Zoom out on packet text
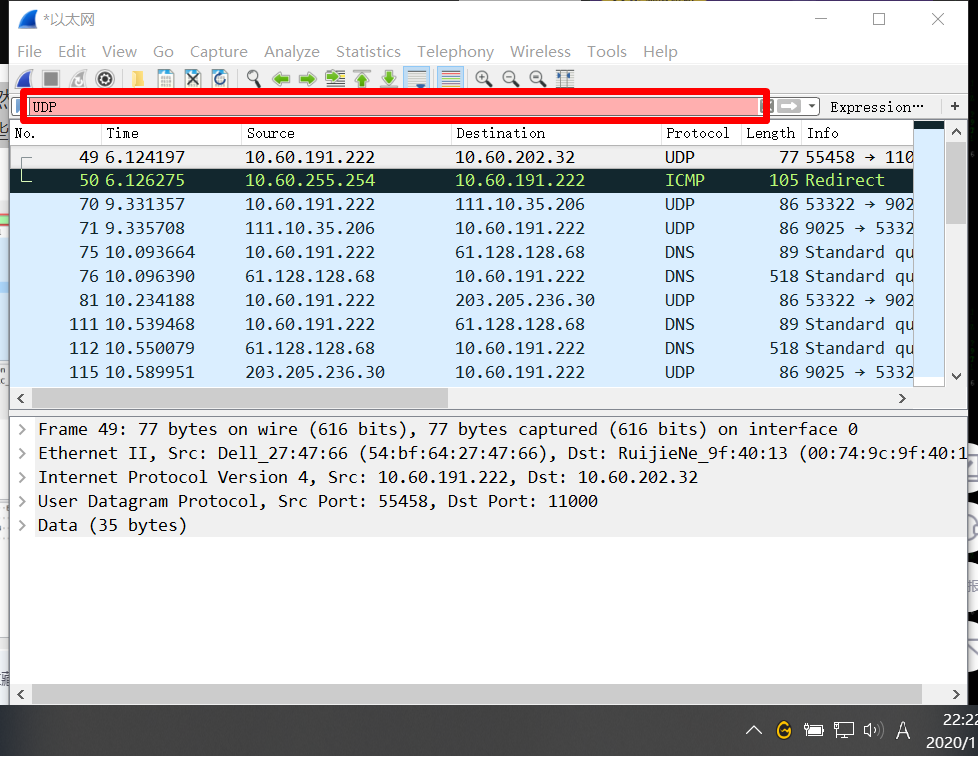This screenshot has width=978, height=757. [x=511, y=79]
